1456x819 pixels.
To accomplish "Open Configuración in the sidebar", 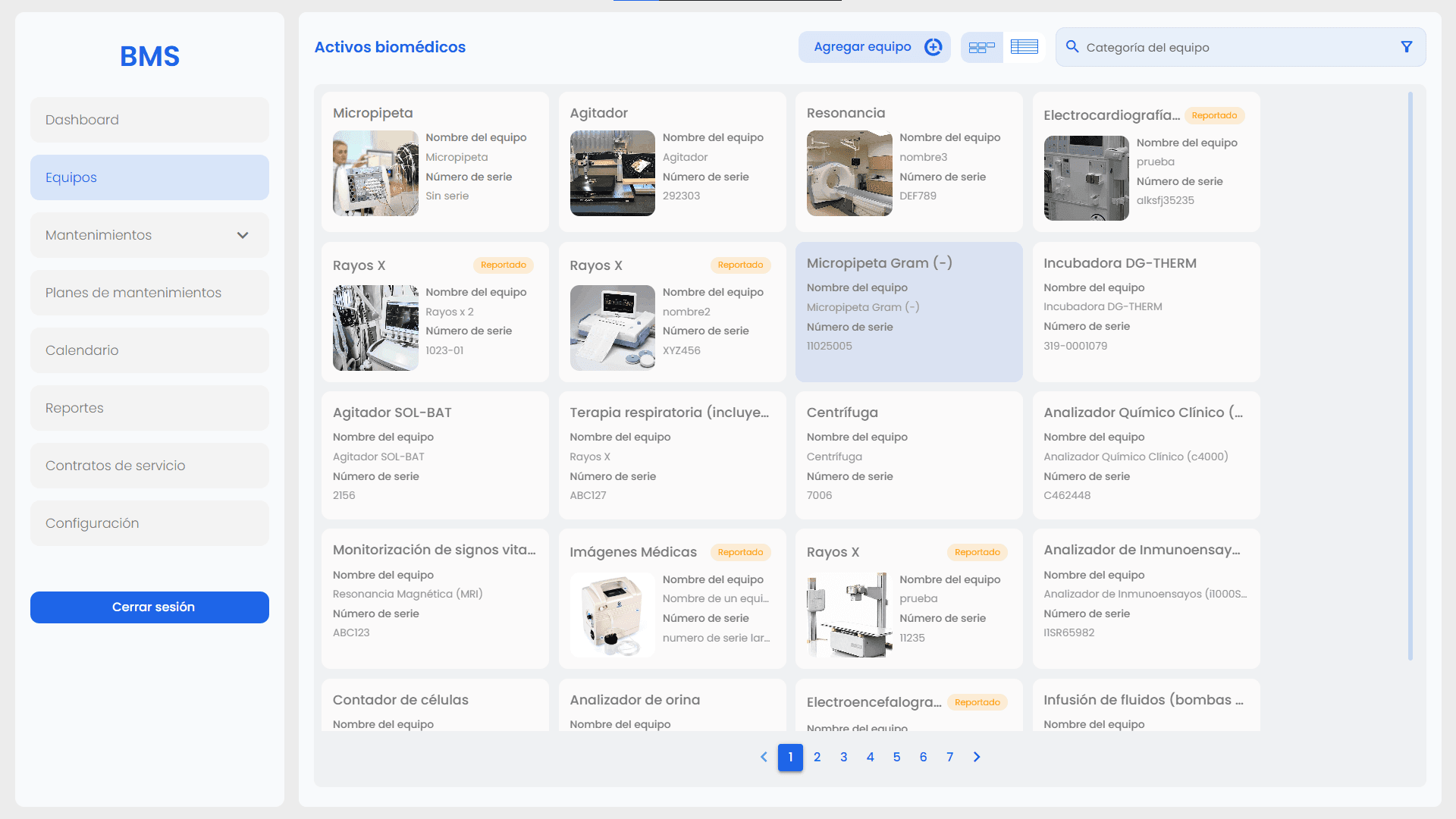I will click(x=149, y=523).
